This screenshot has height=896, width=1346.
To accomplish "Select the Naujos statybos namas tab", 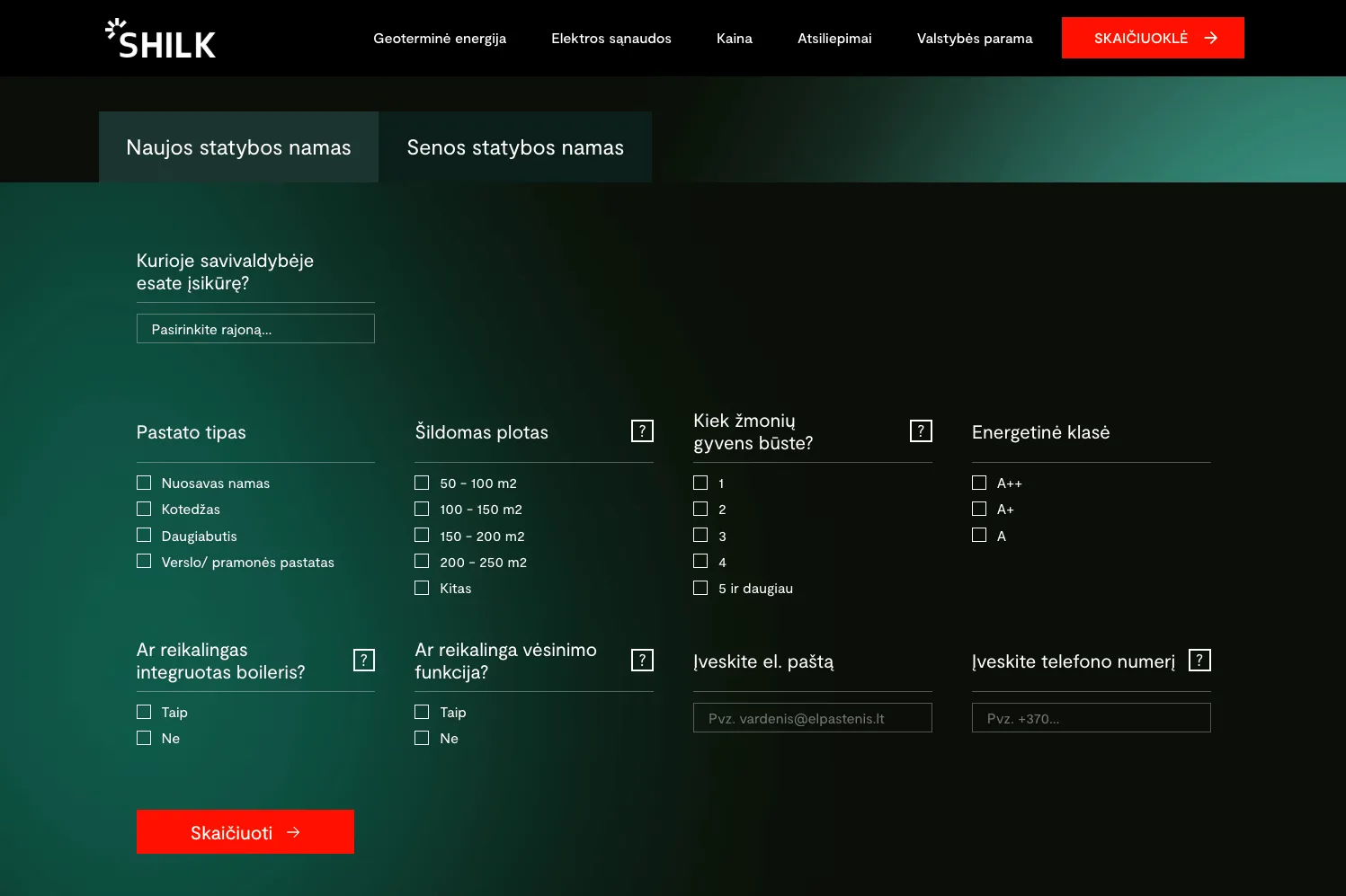I will (x=238, y=147).
